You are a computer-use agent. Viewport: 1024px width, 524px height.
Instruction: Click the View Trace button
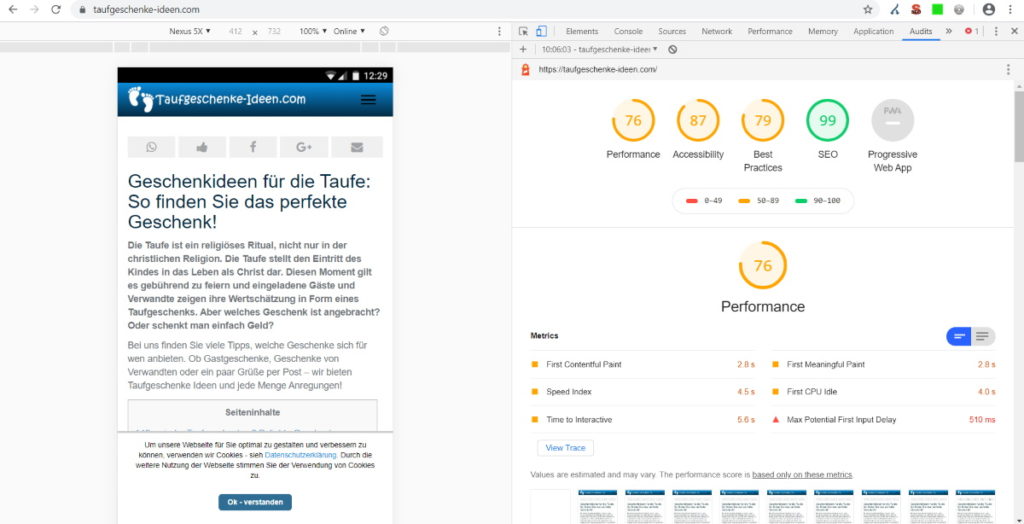coord(565,448)
